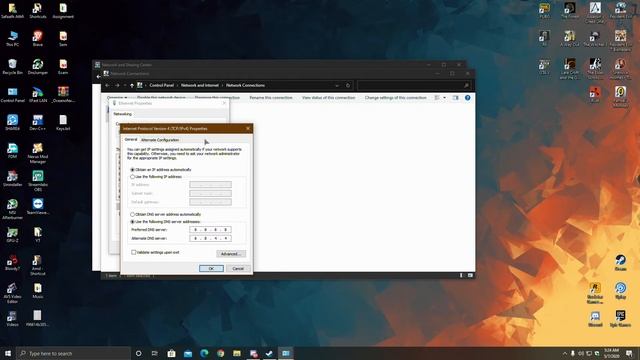640x360 pixels.
Task: Open Streamlabs OBS desktop icon
Action: [x=38, y=181]
